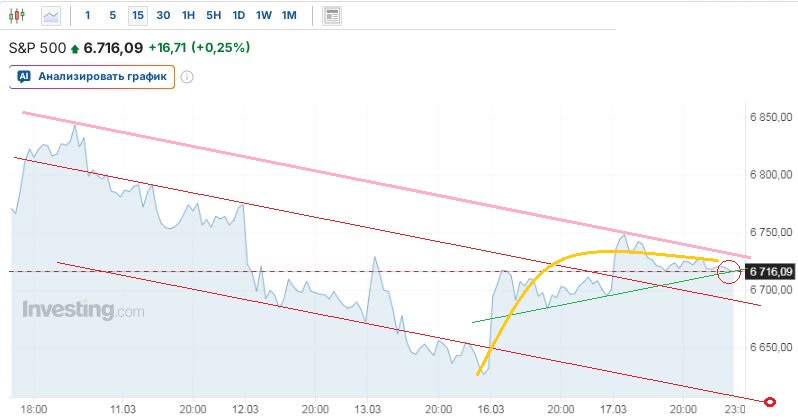This screenshot has width=798, height=419.
Task: Click the green up-arrow price indicator
Action: pos(75,47)
